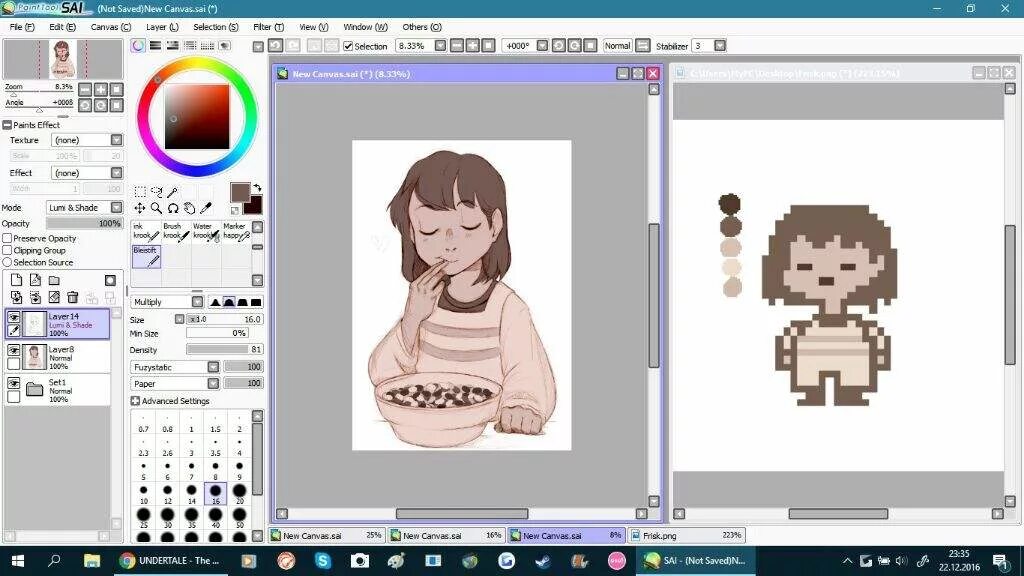Toggle the lower checkbox beside Layer8
Image resolution: width=1024 pixels, height=576 pixels.
coord(14,364)
